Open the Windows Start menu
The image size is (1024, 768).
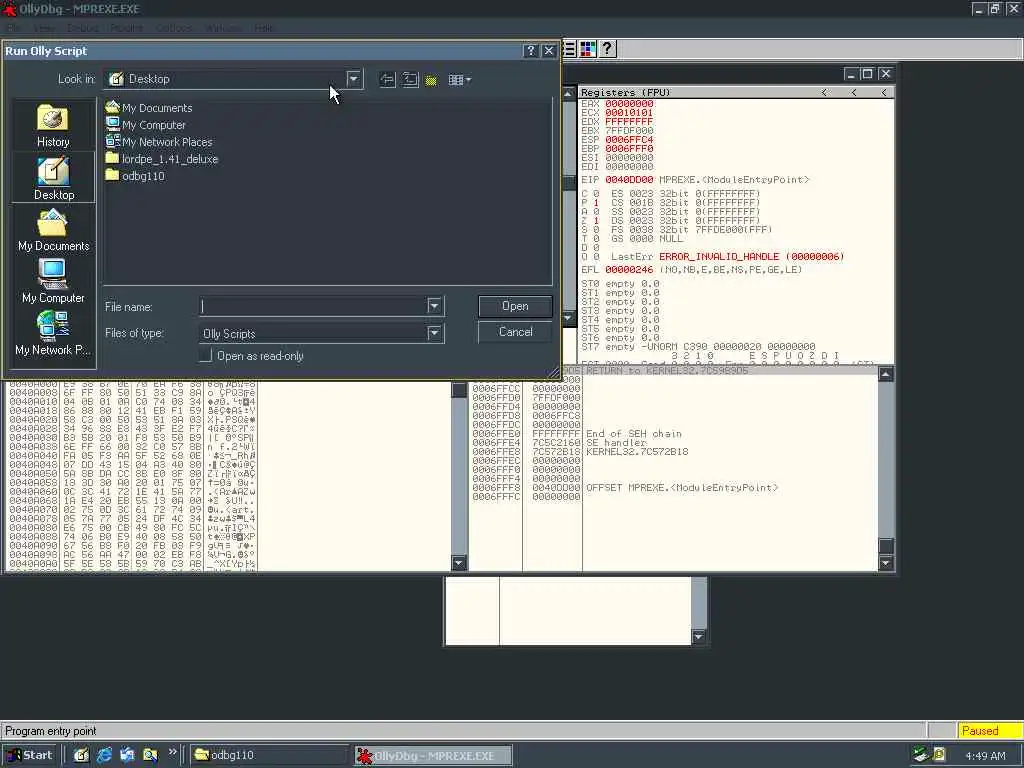pos(29,755)
